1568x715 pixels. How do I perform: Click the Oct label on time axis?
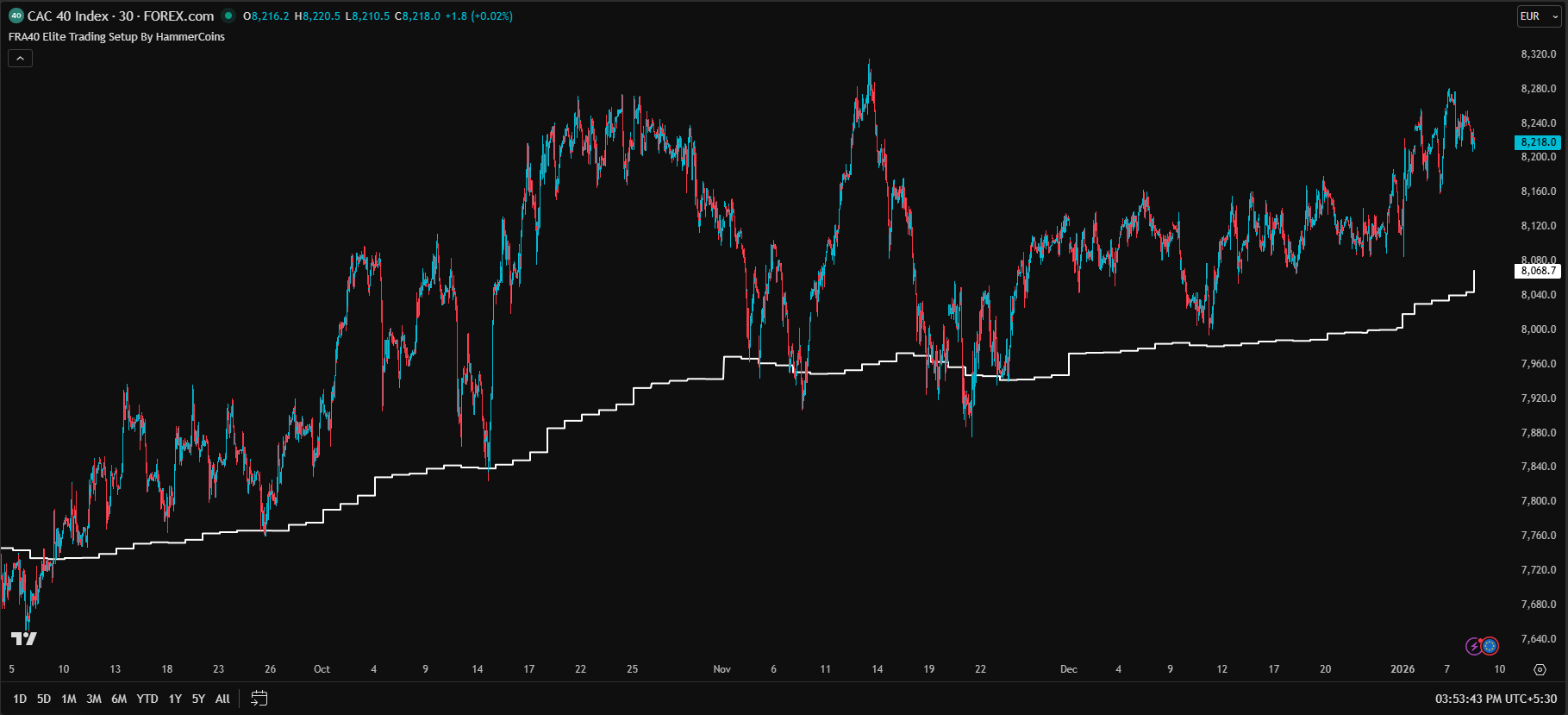[322, 669]
